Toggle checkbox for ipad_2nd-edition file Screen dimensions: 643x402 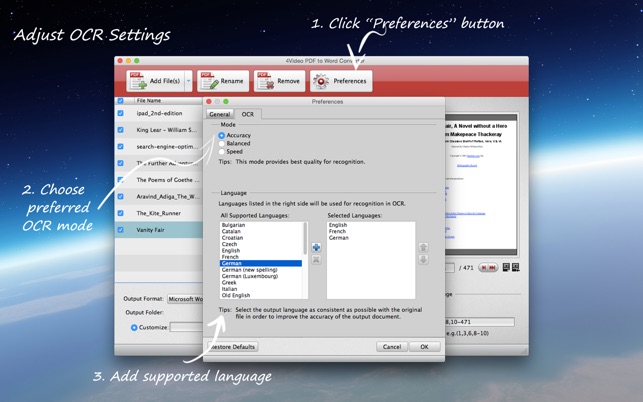[x=121, y=113]
